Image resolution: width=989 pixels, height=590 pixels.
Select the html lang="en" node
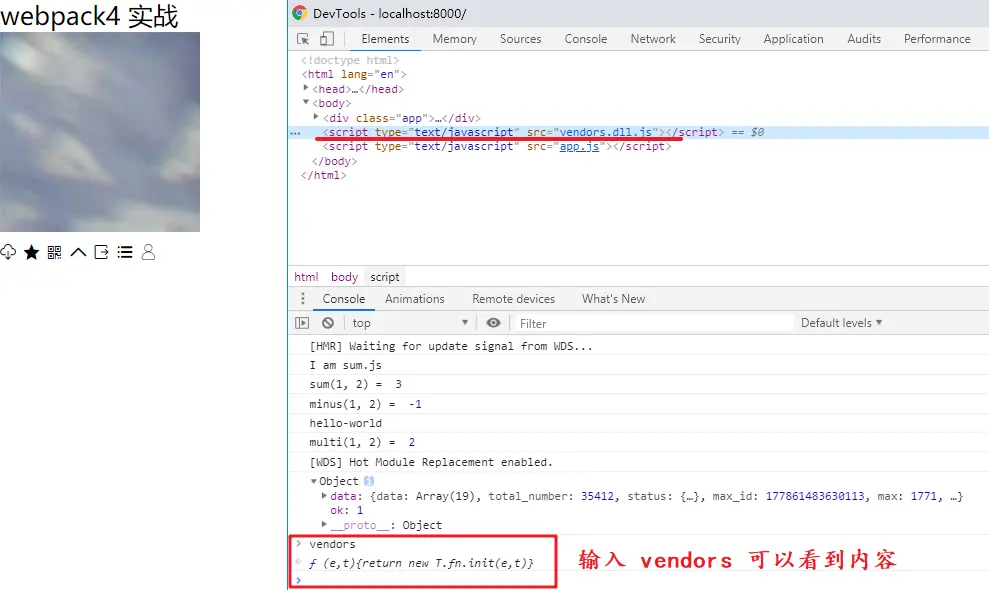(x=353, y=74)
